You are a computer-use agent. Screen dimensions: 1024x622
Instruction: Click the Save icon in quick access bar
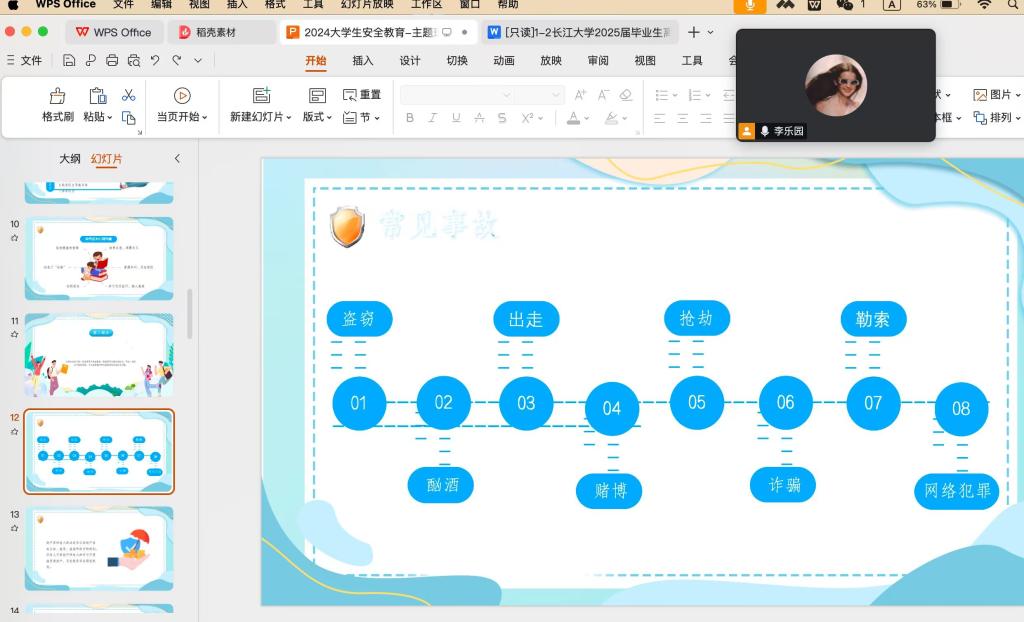click(x=69, y=60)
